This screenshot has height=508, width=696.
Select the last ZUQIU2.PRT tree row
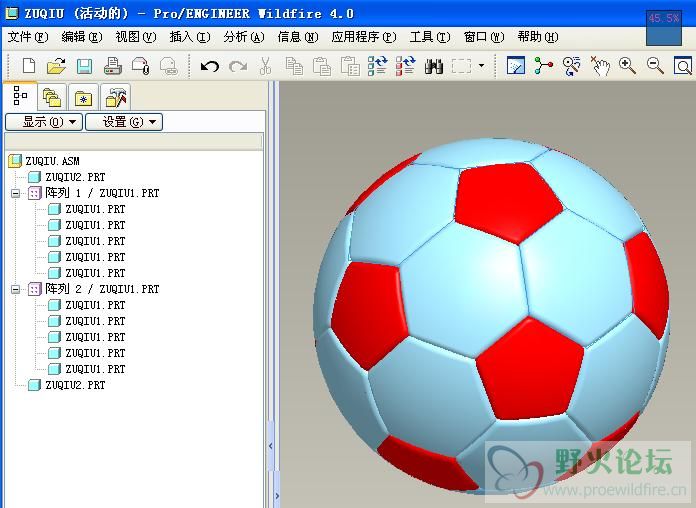67,385
